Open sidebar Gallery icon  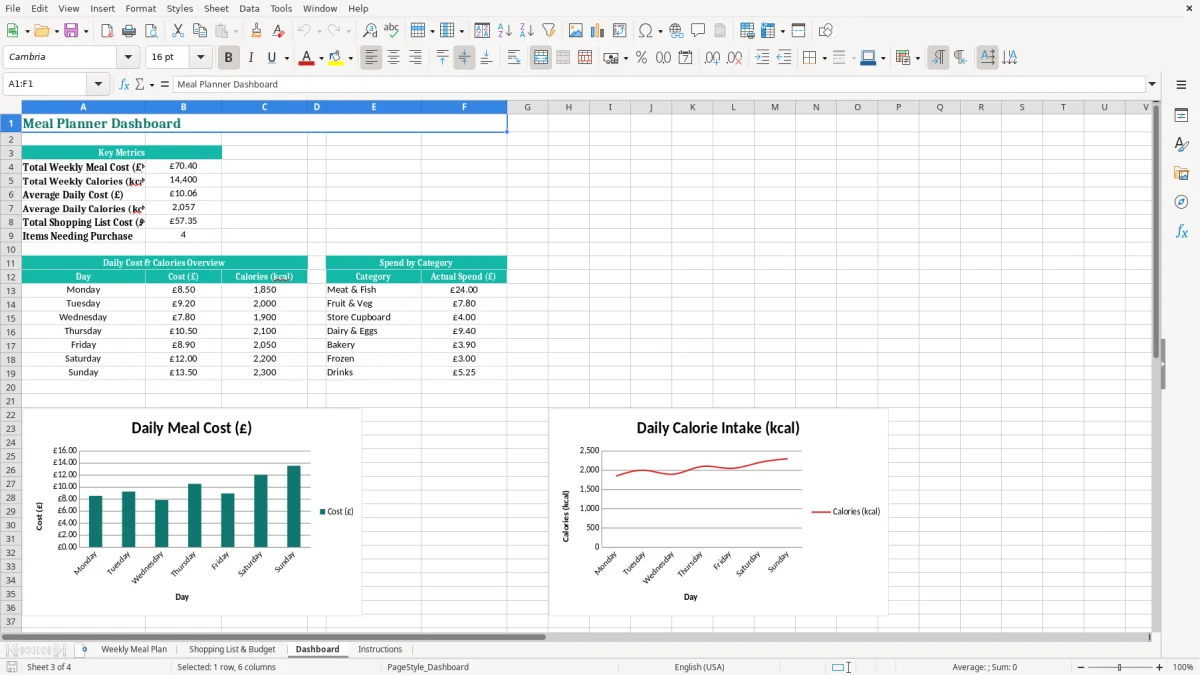coord(1181,173)
